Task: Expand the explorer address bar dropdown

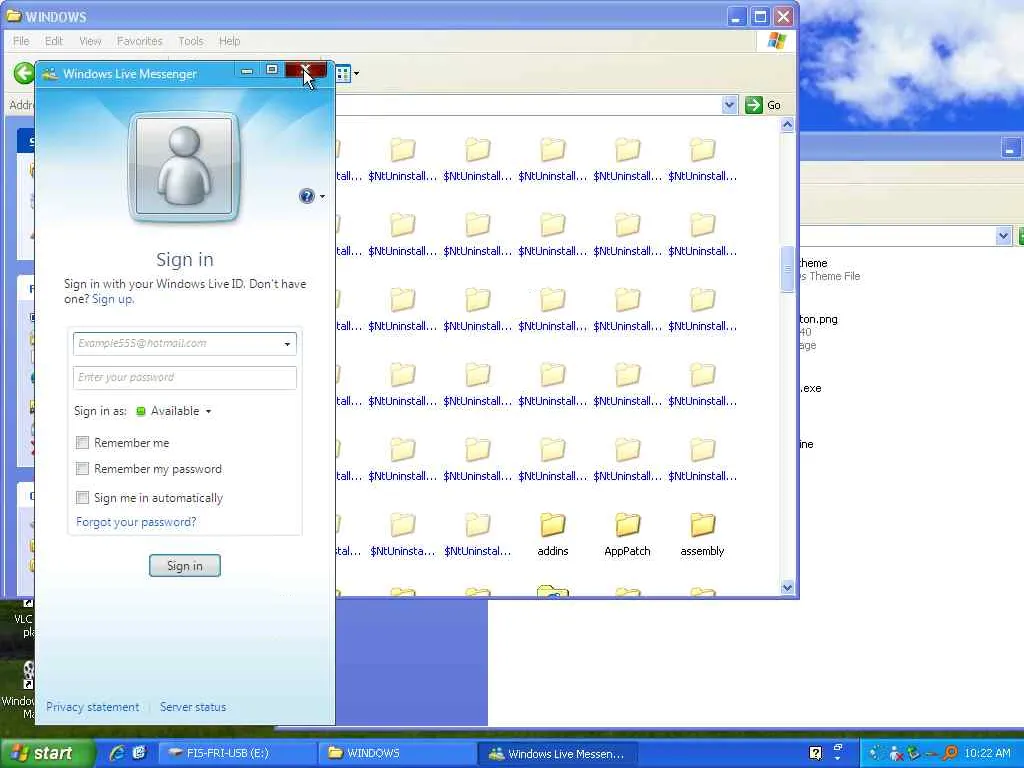Action: pos(729,104)
